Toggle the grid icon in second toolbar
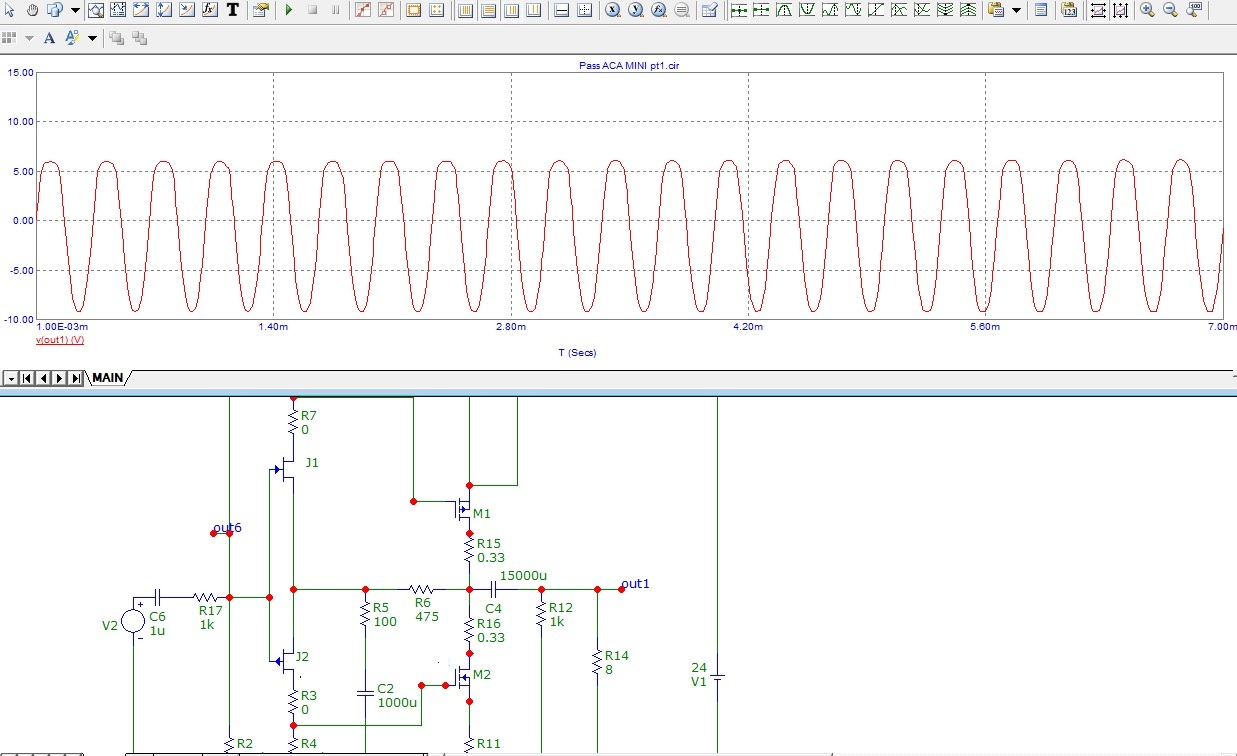 point(9,37)
